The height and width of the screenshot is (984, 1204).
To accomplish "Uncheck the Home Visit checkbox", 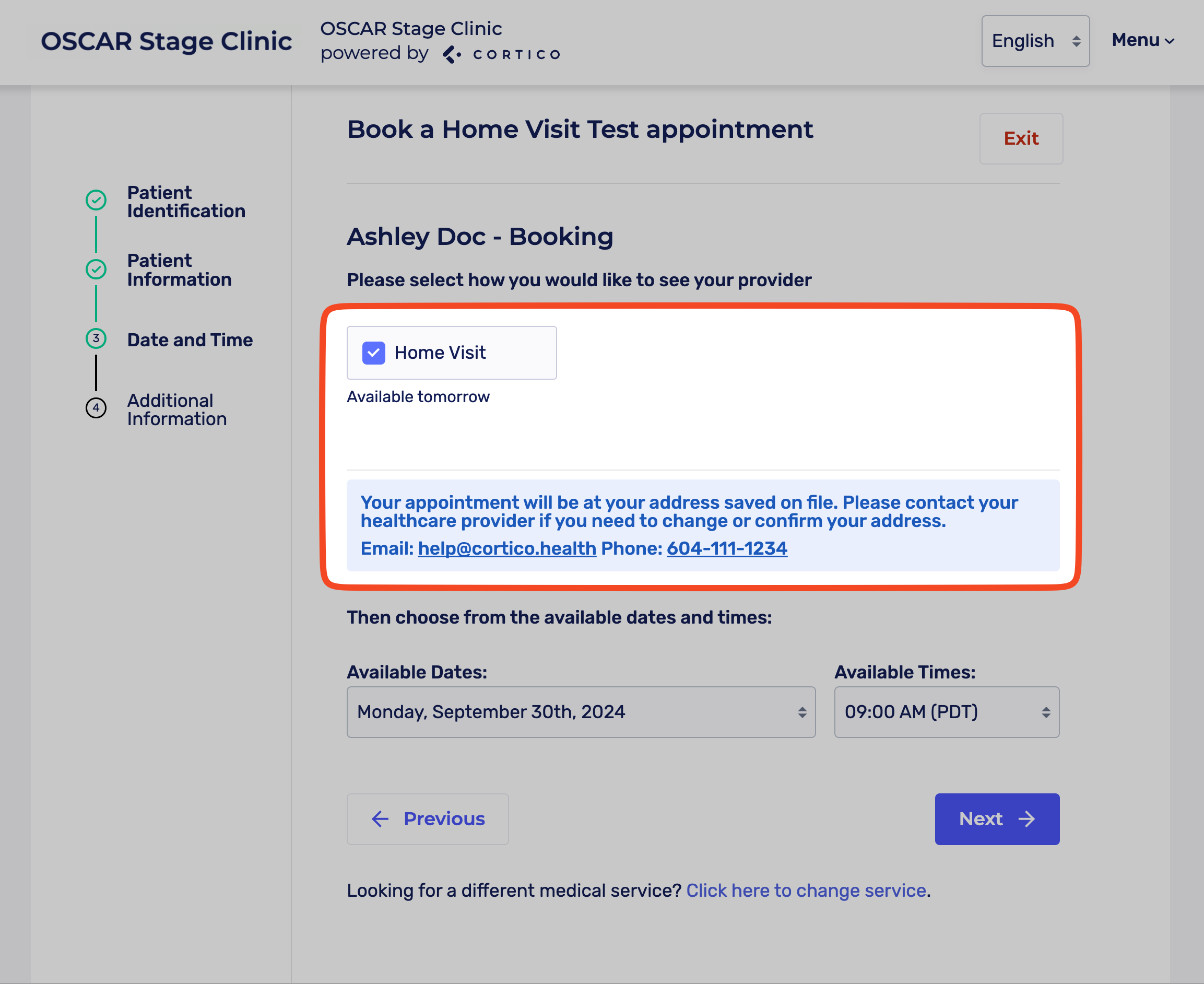I will coord(373,353).
